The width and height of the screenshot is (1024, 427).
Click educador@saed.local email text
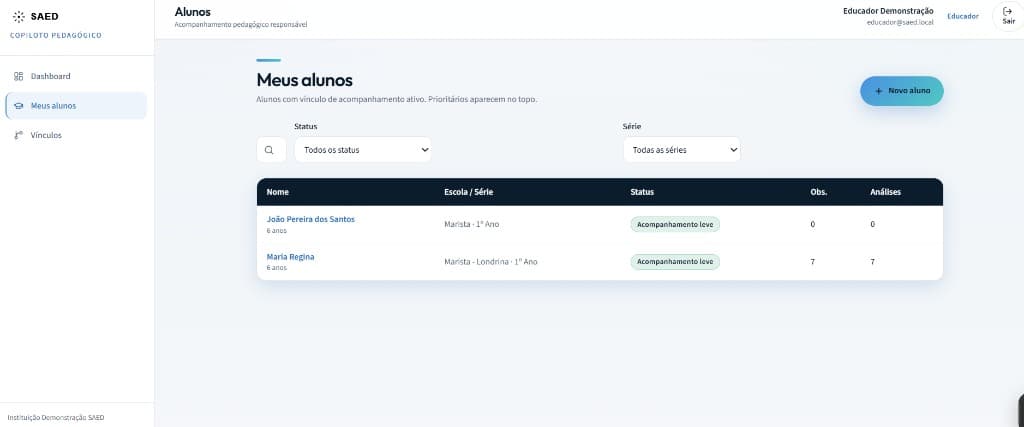click(900, 22)
